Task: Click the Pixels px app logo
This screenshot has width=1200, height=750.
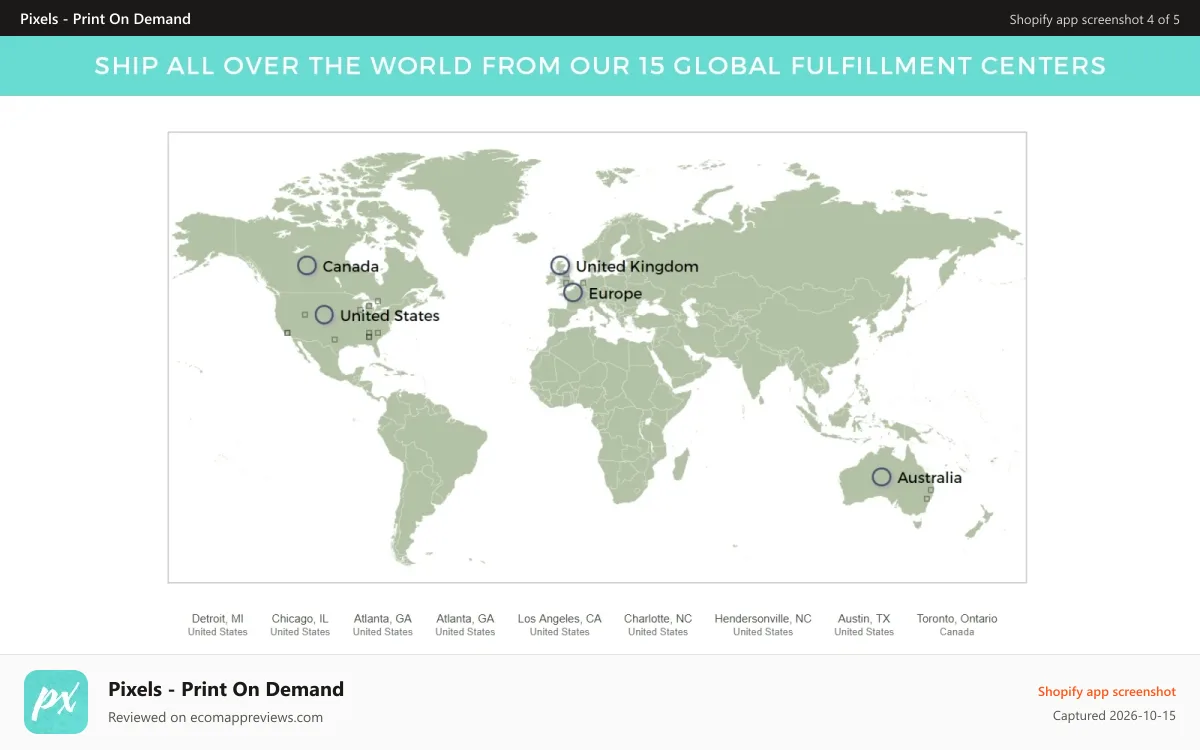Action: tap(55, 702)
